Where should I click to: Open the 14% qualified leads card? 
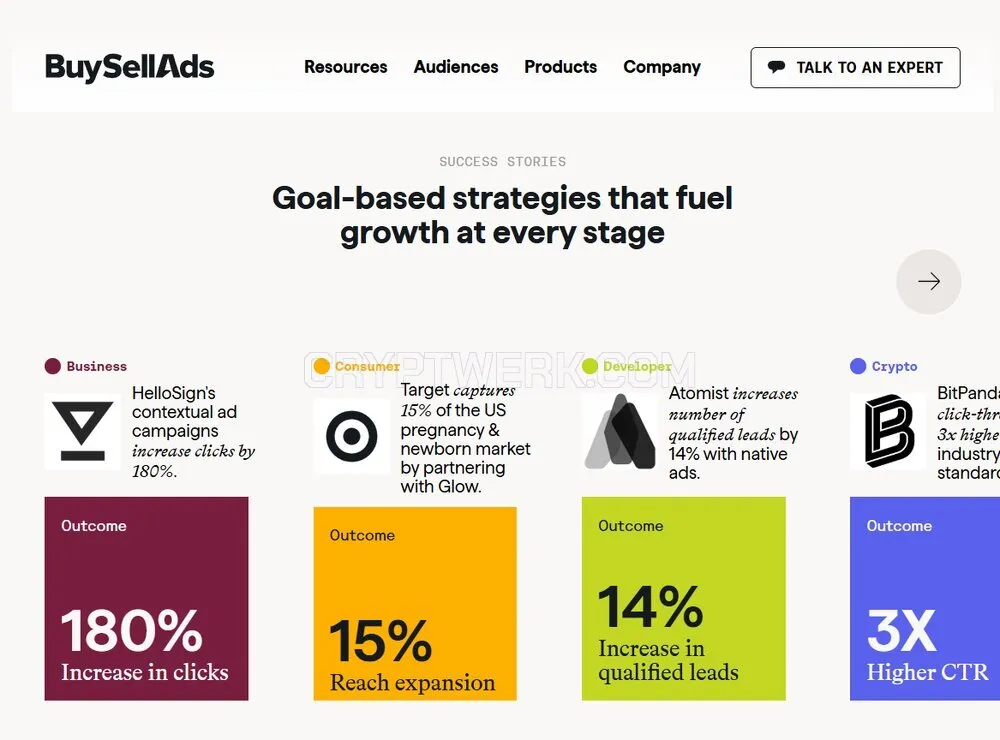click(x=684, y=598)
